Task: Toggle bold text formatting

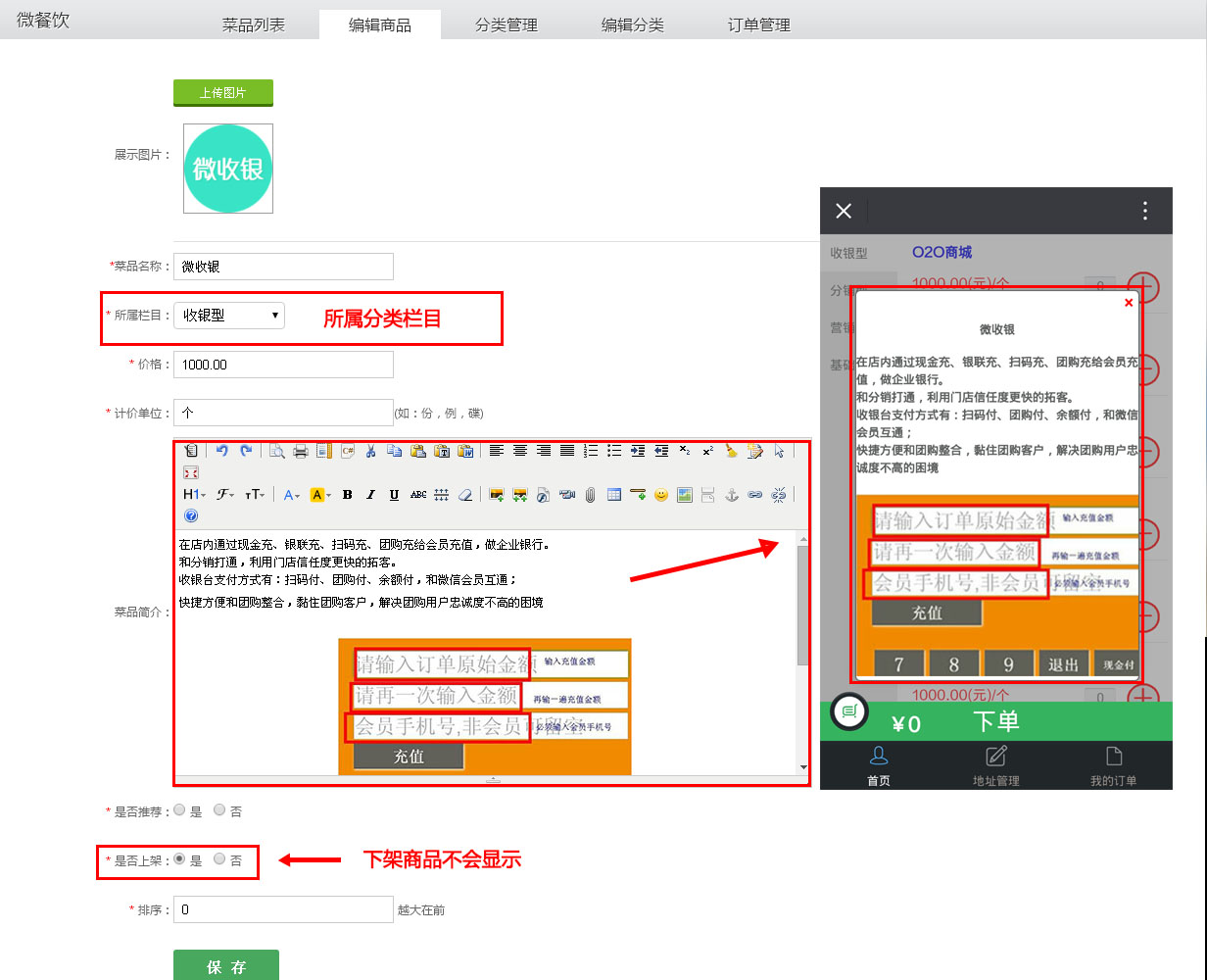Action: pos(347,495)
